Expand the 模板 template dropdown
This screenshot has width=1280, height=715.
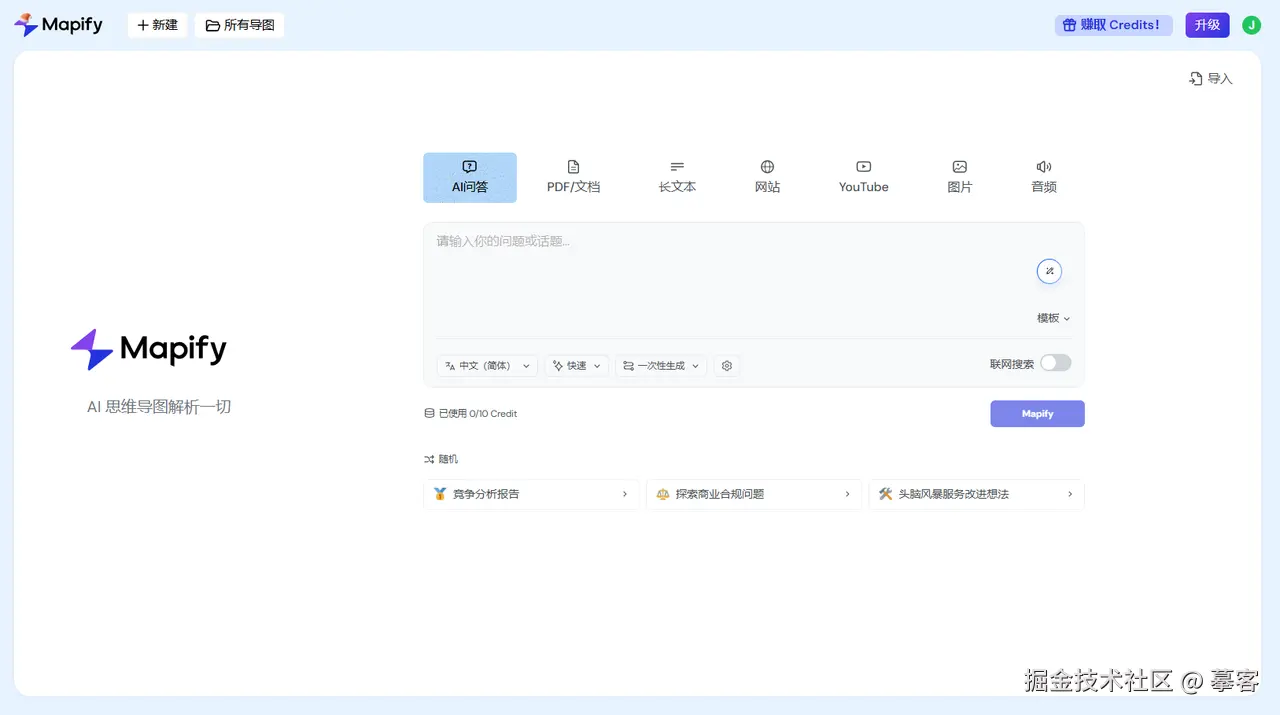(1054, 318)
